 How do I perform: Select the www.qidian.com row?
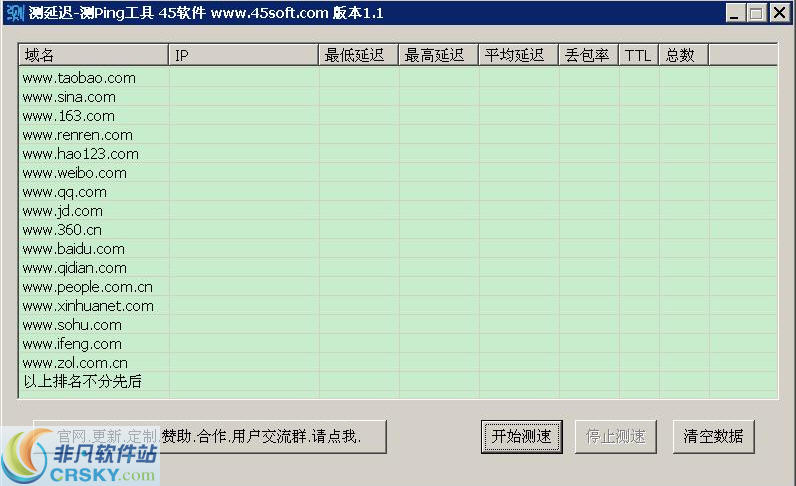pyautogui.click(x=398, y=268)
